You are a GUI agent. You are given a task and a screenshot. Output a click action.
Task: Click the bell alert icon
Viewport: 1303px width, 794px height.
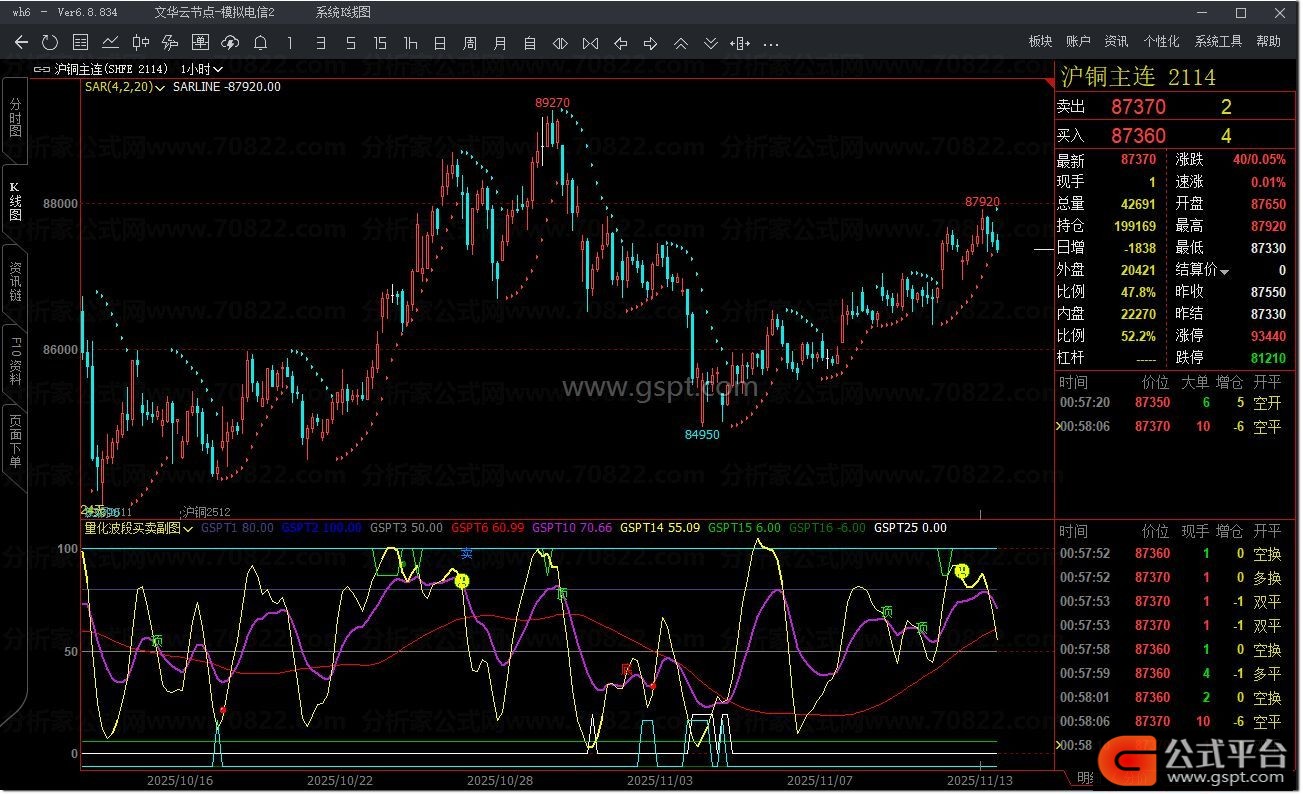[x=260, y=42]
